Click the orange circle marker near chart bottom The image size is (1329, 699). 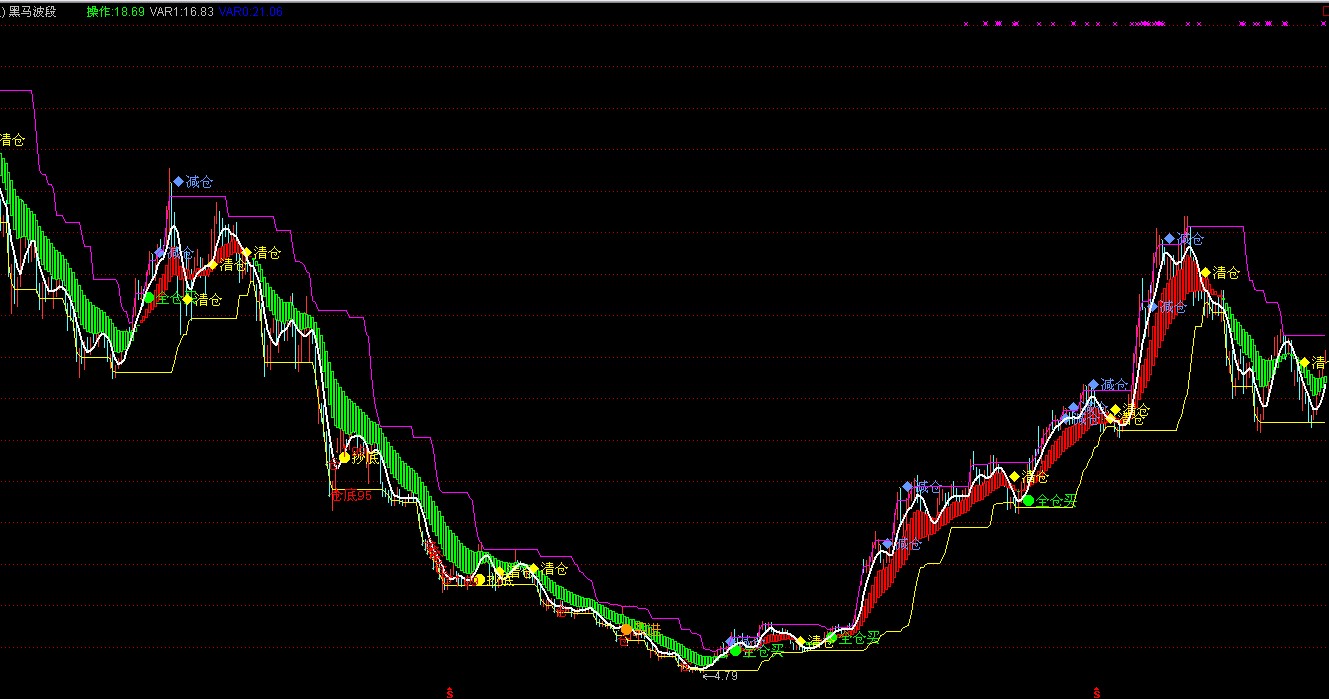coord(627,629)
